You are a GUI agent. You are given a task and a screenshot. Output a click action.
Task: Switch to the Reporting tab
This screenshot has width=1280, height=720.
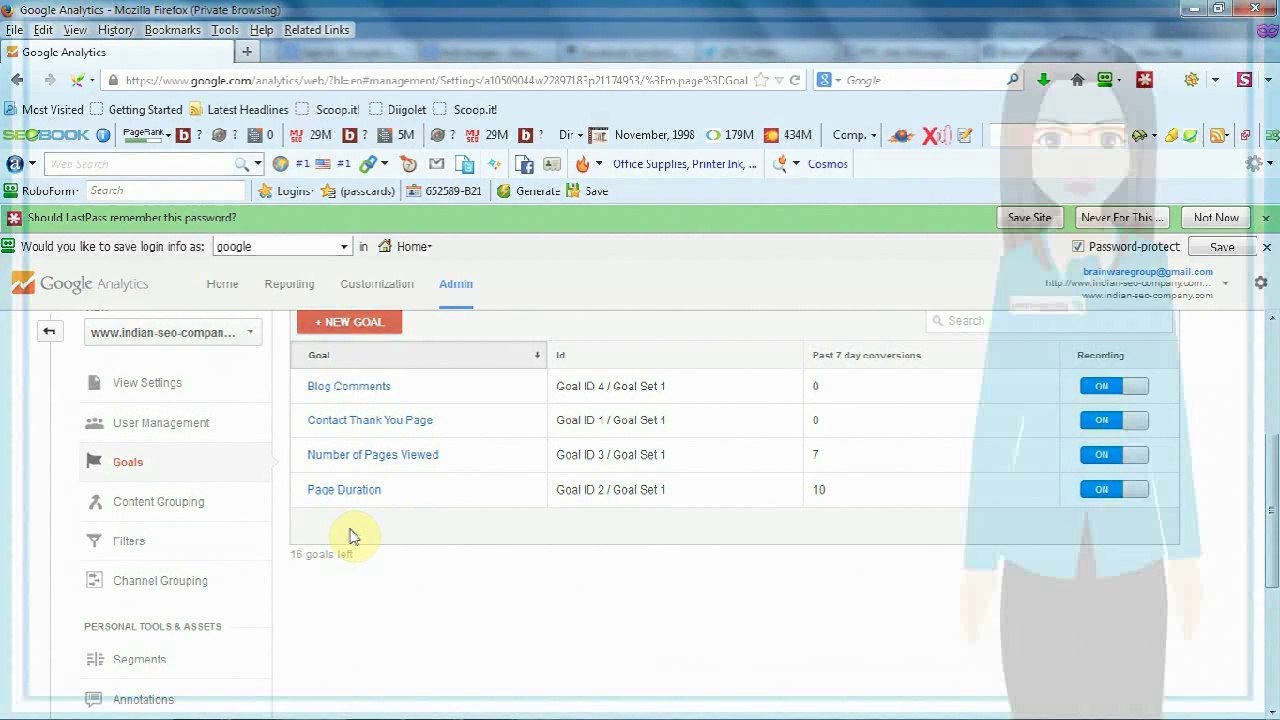tap(289, 284)
